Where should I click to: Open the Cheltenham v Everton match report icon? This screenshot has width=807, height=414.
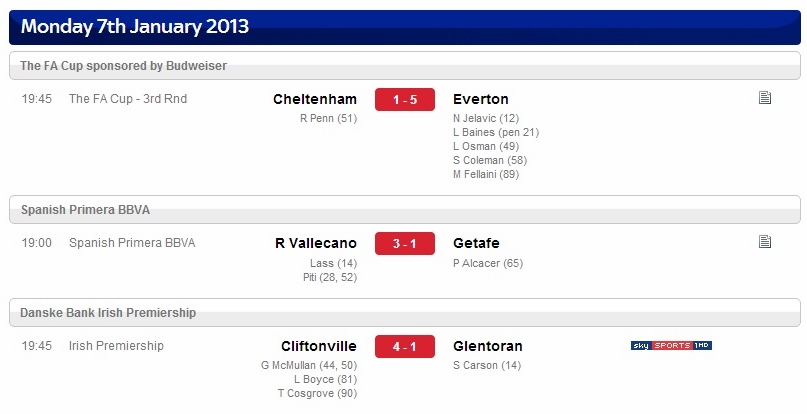click(765, 98)
